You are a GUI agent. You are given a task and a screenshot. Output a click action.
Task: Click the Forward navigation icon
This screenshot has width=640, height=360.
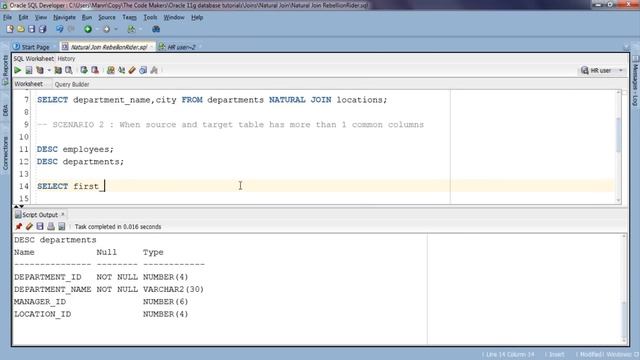tap(107, 29)
